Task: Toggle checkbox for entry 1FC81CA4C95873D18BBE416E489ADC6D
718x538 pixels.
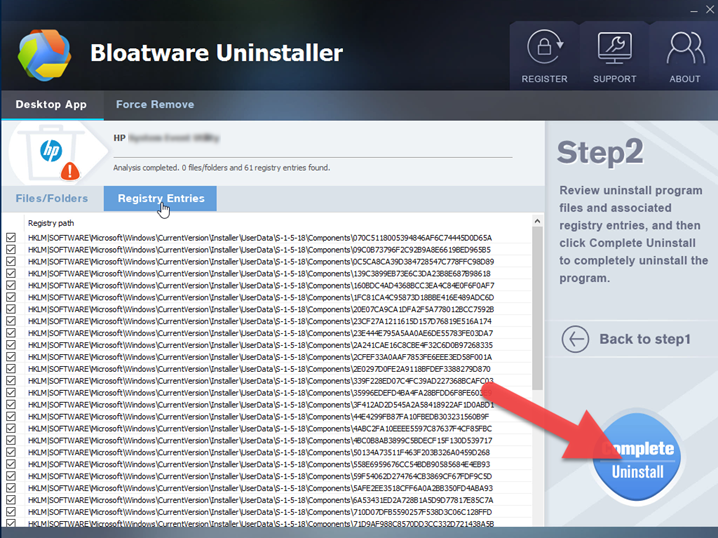Action: coord(11,297)
